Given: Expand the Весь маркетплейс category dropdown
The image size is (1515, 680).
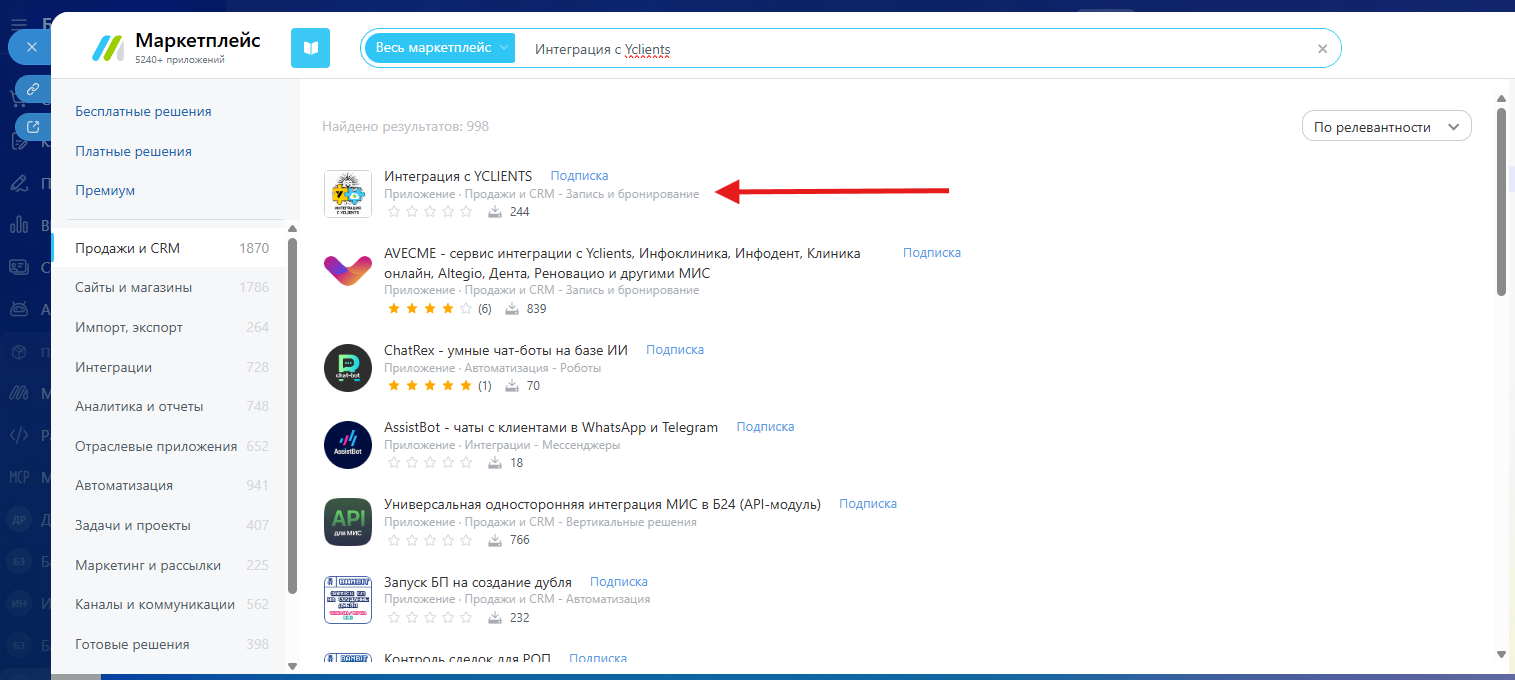Looking at the screenshot, I should 440,48.
